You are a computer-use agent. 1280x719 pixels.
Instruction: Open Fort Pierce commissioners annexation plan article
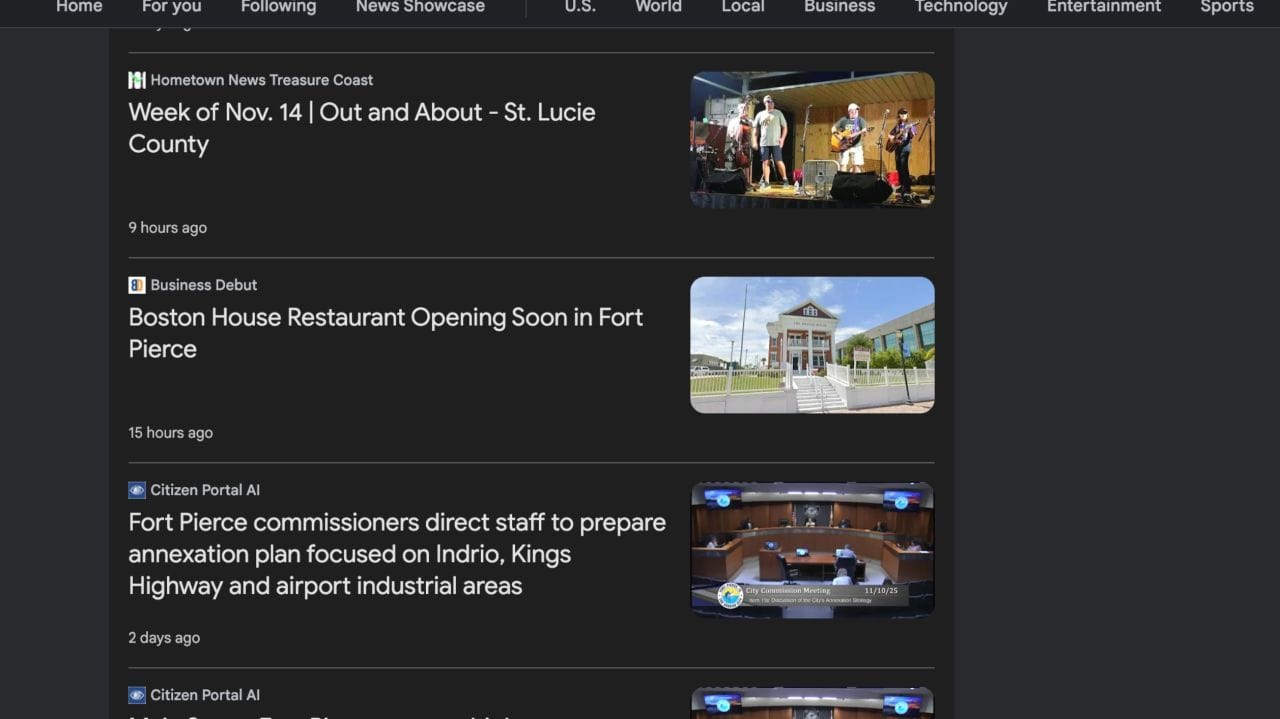click(x=397, y=554)
